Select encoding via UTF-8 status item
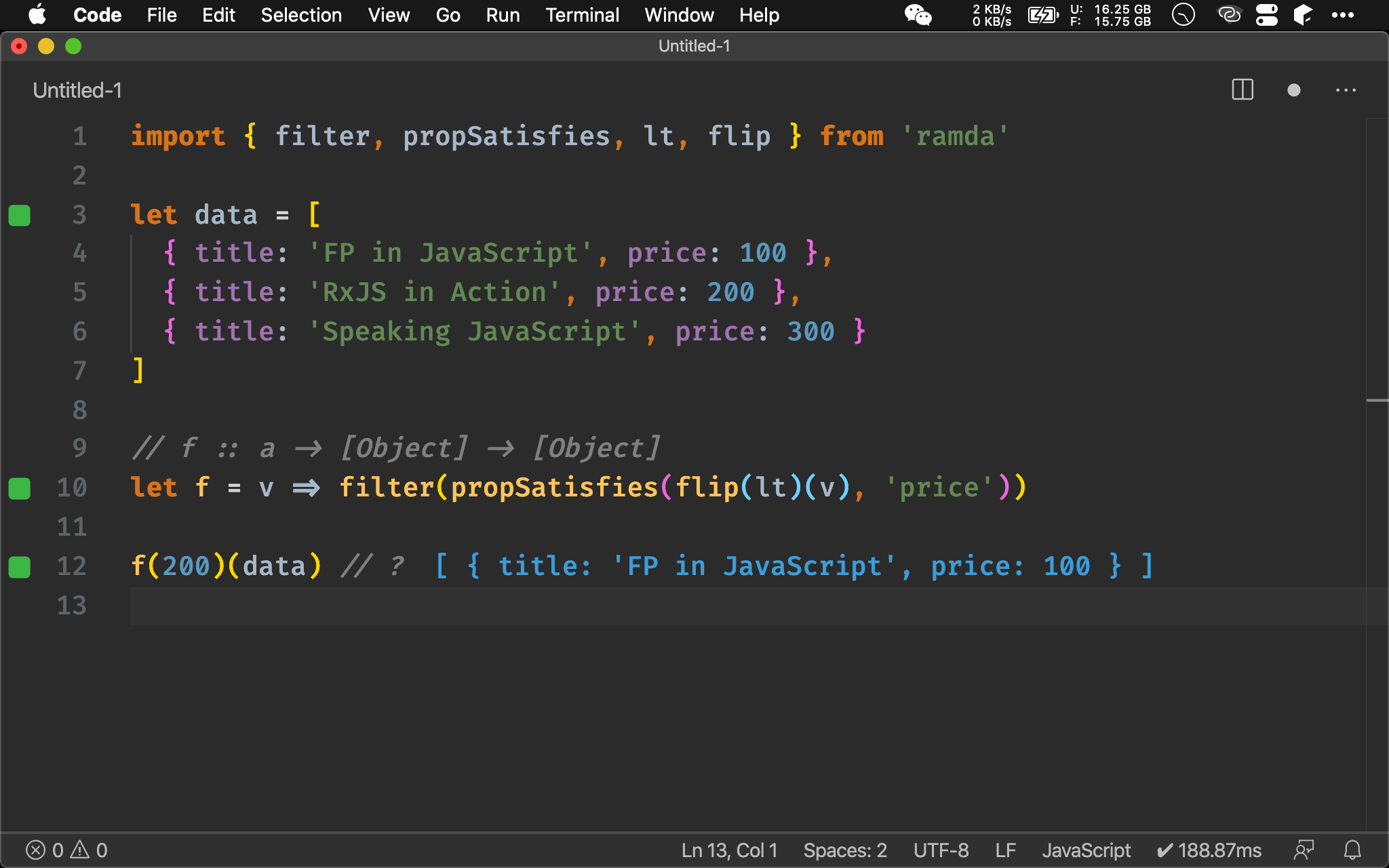This screenshot has width=1389, height=868. pos(941,850)
